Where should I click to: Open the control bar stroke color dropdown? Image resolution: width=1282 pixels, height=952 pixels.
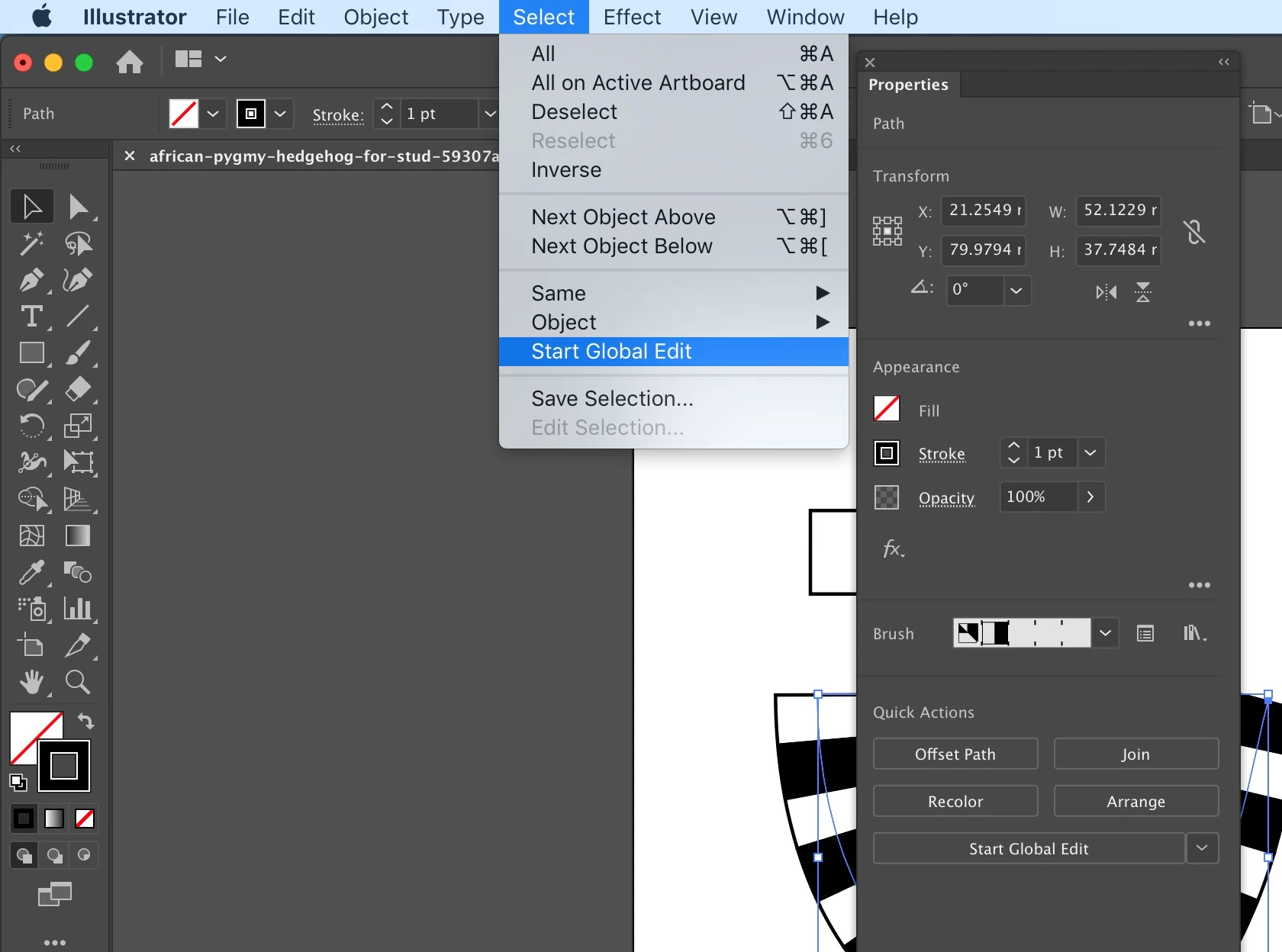click(280, 114)
